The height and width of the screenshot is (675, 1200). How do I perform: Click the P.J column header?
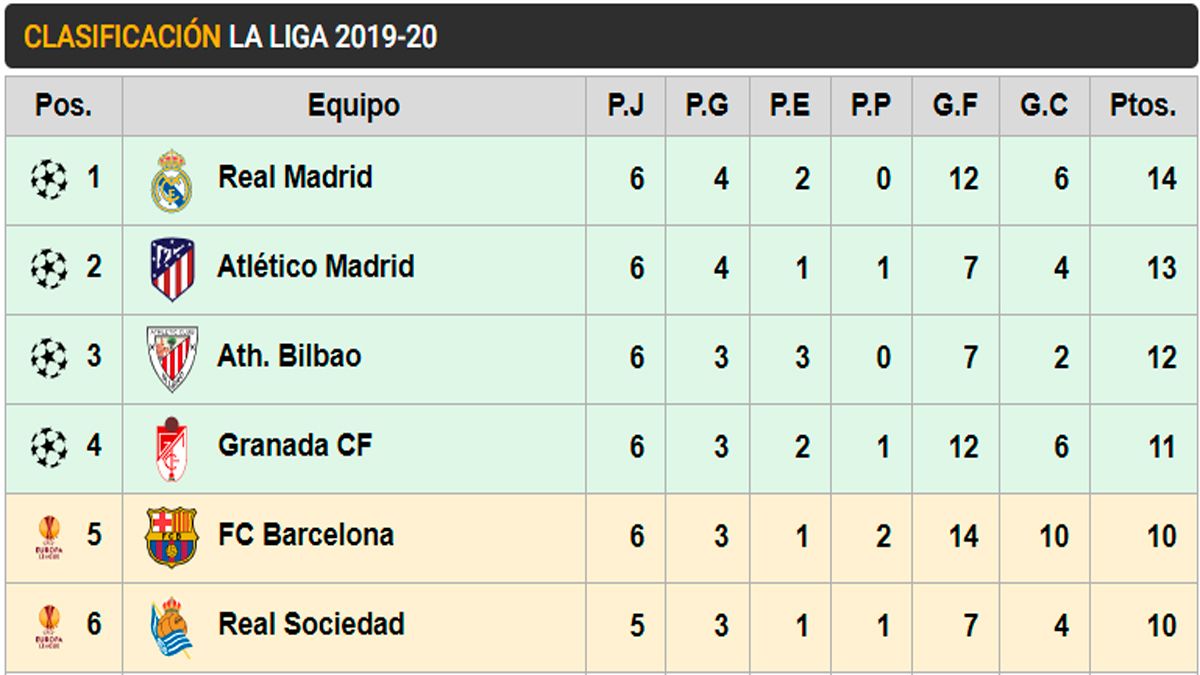point(626,106)
